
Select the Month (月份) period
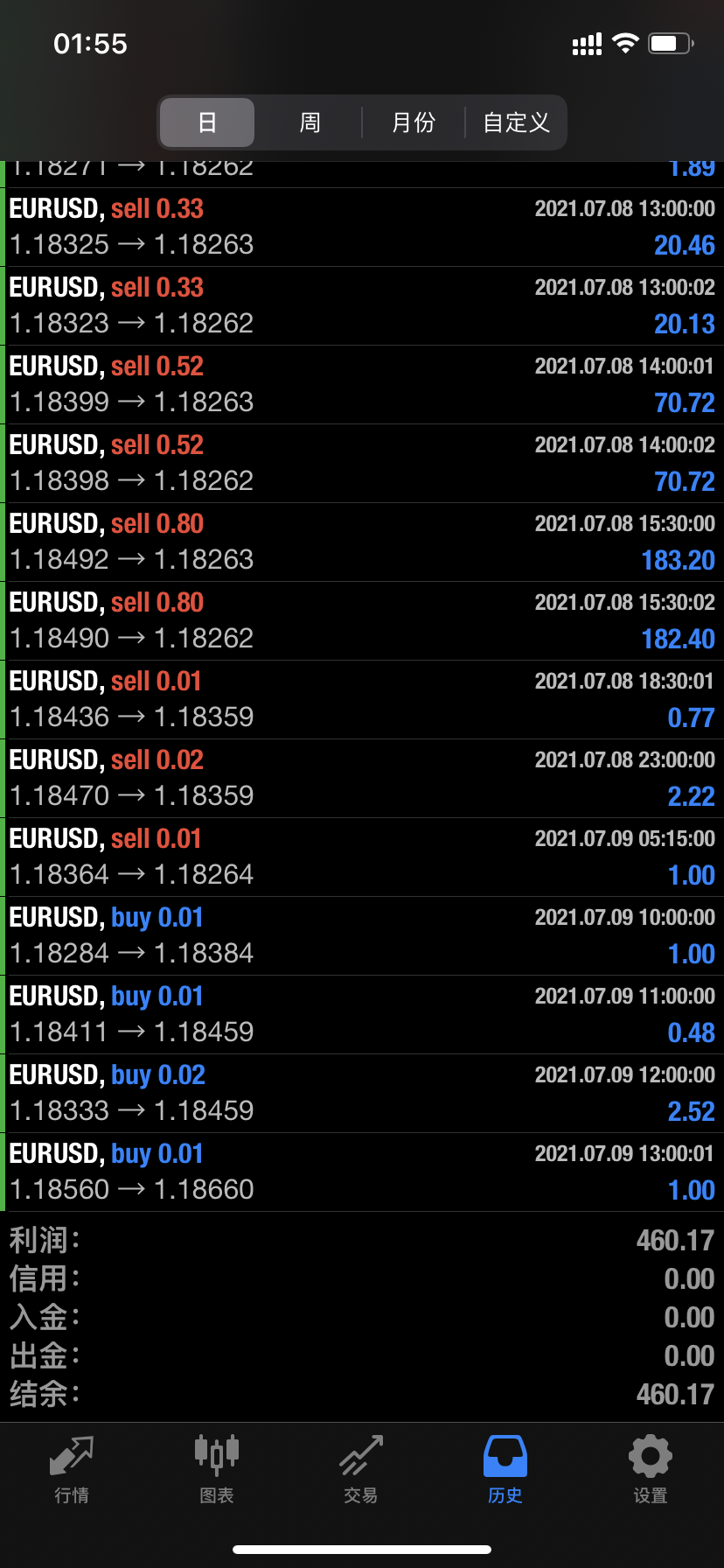[413, 122]
